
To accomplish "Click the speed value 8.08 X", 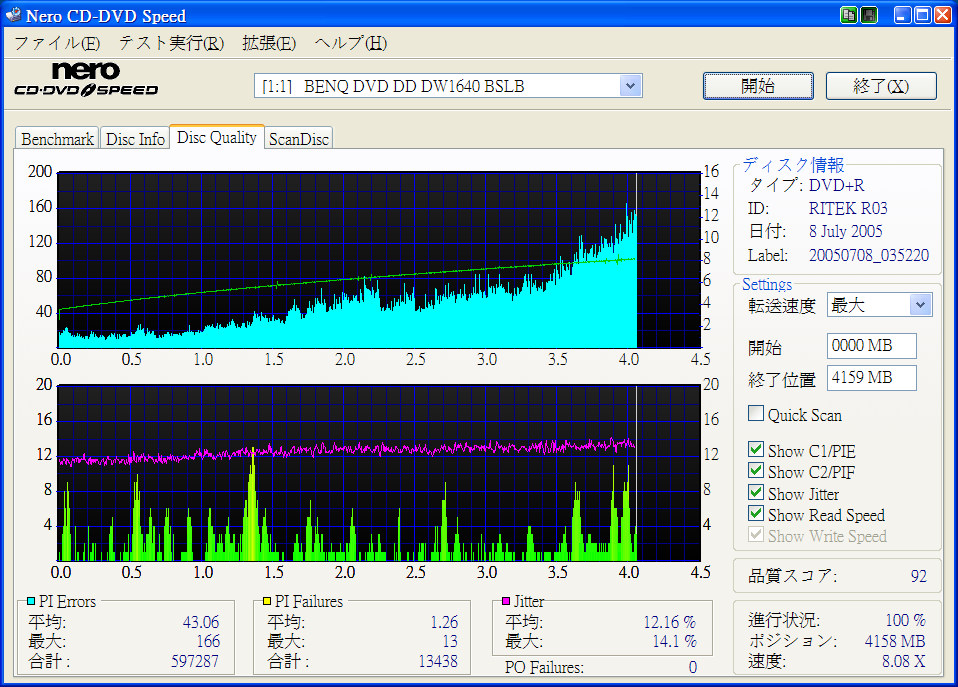I will pos(904,661).
